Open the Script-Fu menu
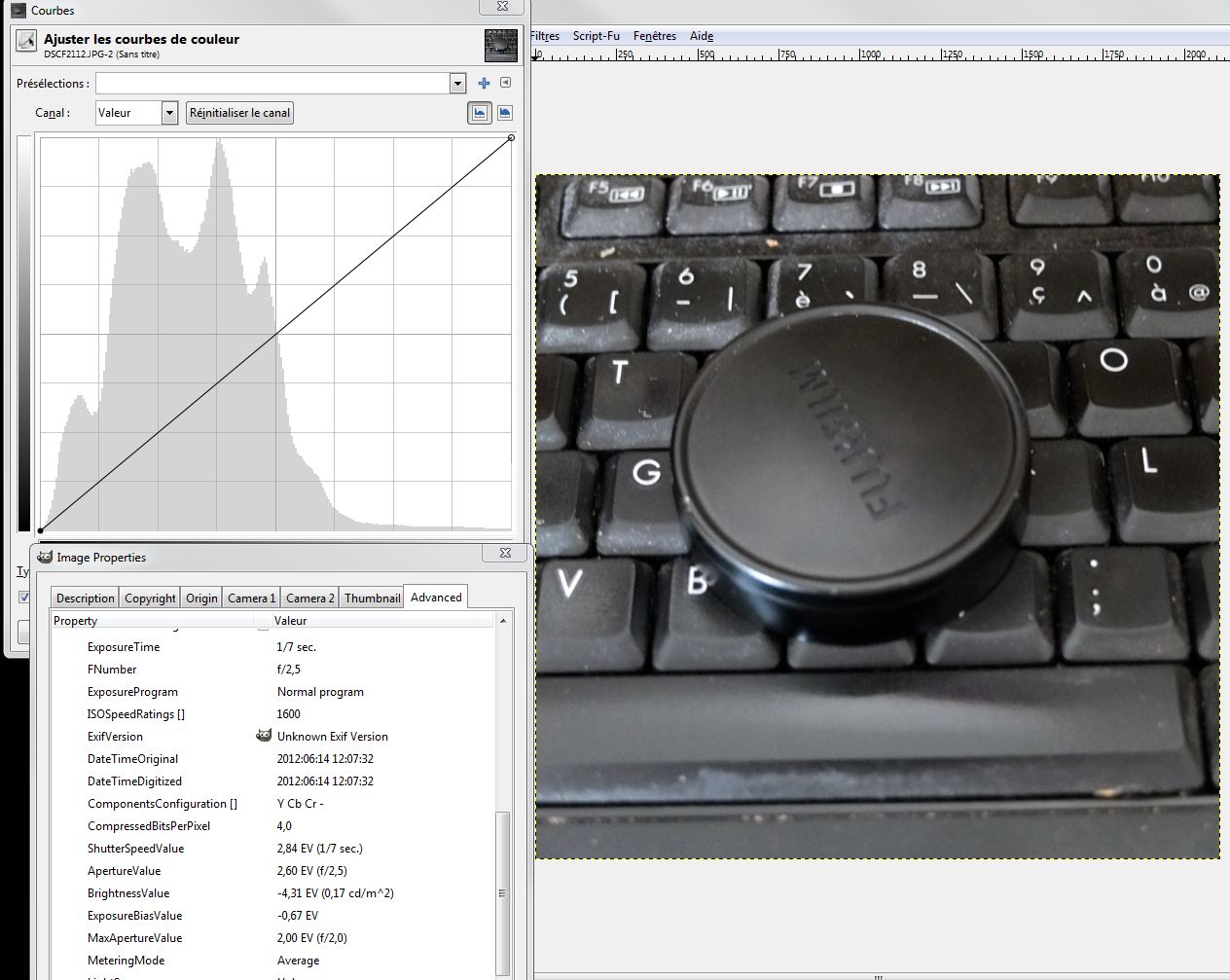Image resolution: width=1230 pixels, height=980 pixels. click(x=596, y=36)
